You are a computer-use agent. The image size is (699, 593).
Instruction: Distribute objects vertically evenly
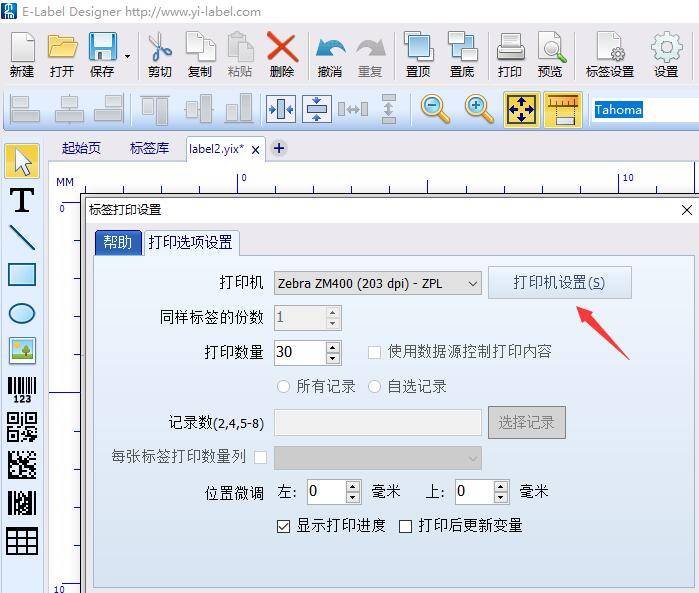tap(389, 109)
